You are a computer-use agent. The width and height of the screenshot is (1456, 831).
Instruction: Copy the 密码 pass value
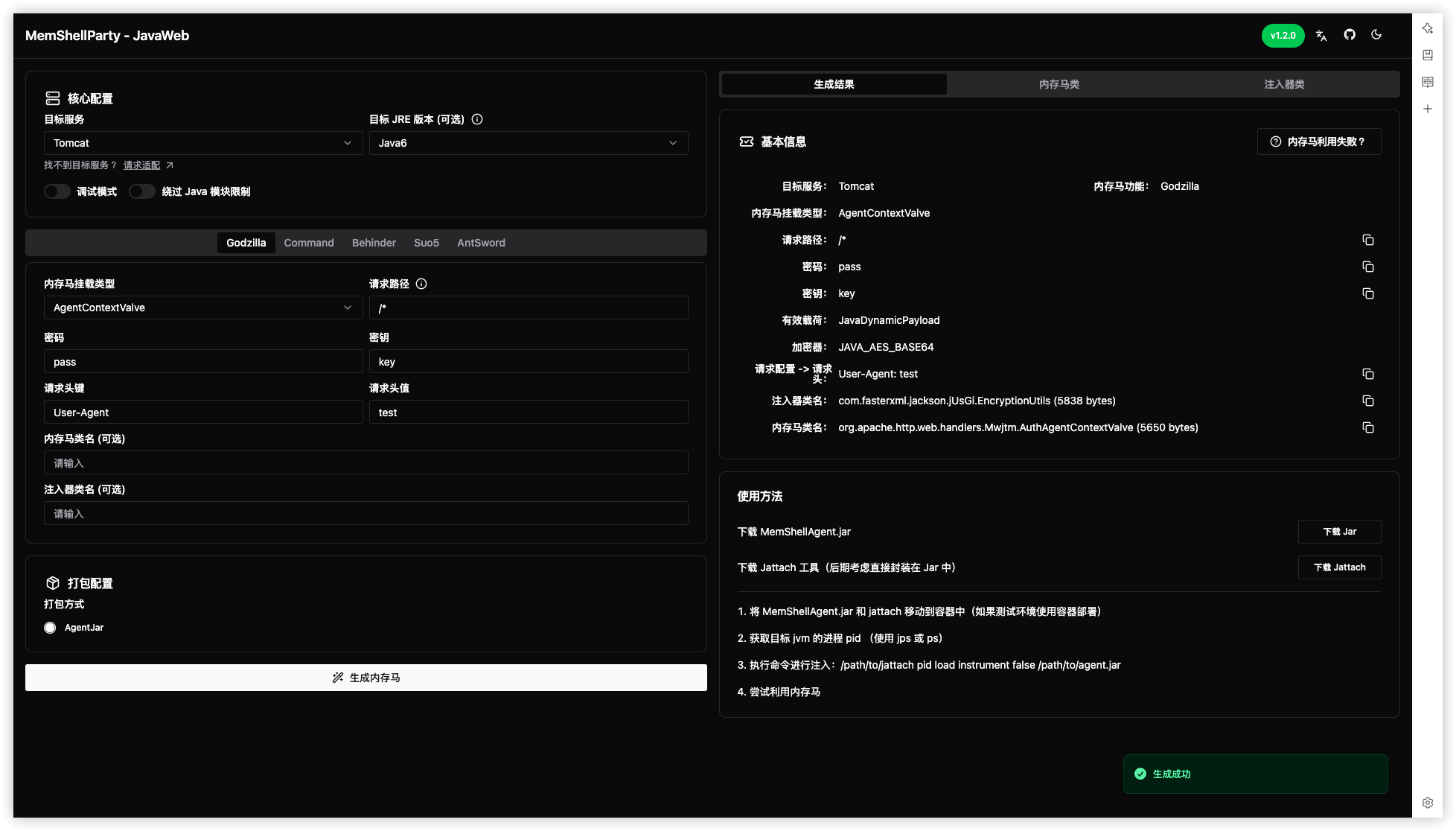(1368, 267)
